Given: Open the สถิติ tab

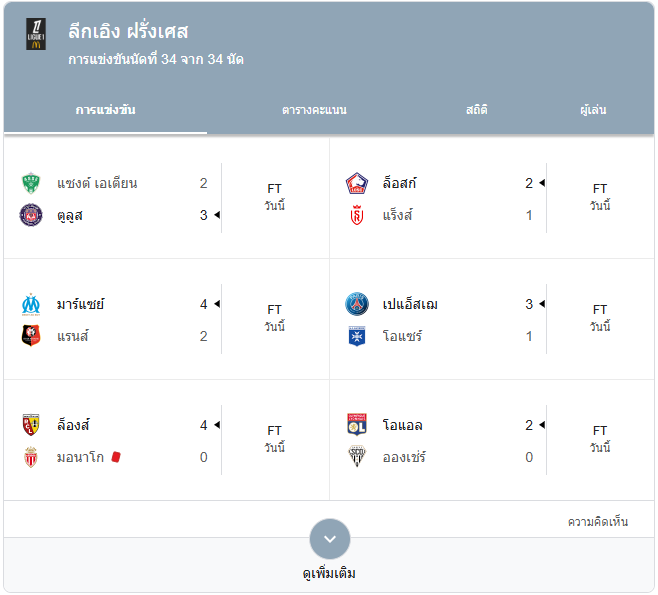Looking at the screenshot, I should [477, 110].
